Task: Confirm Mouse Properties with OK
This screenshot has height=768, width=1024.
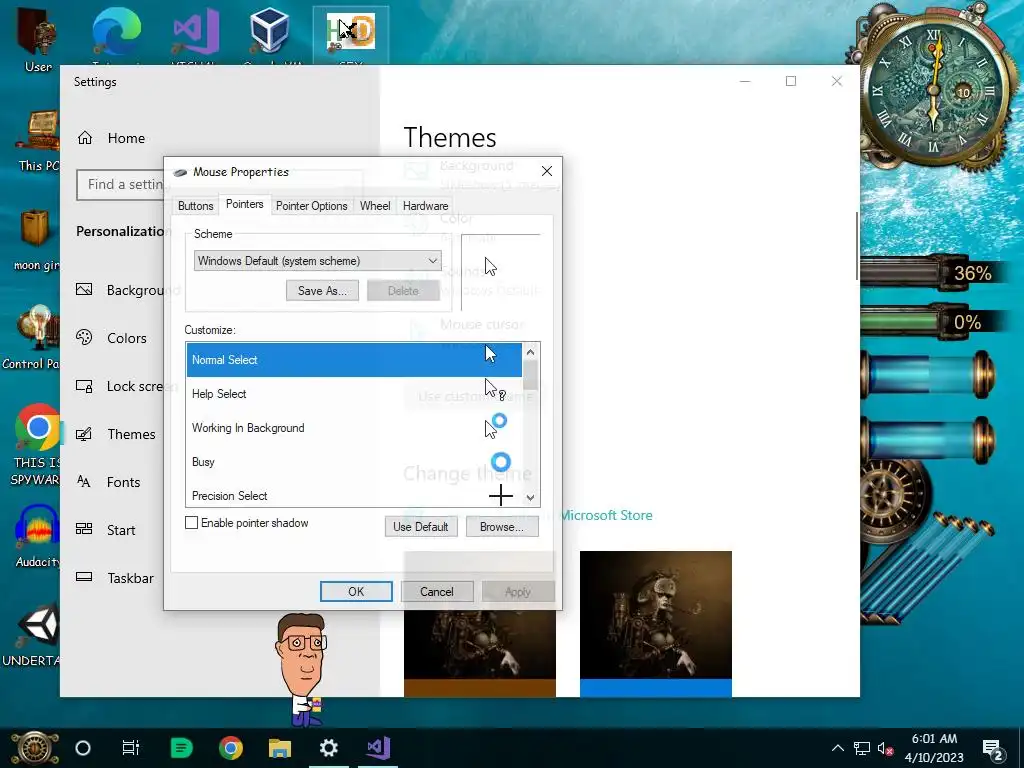Action: pos(356,592)
